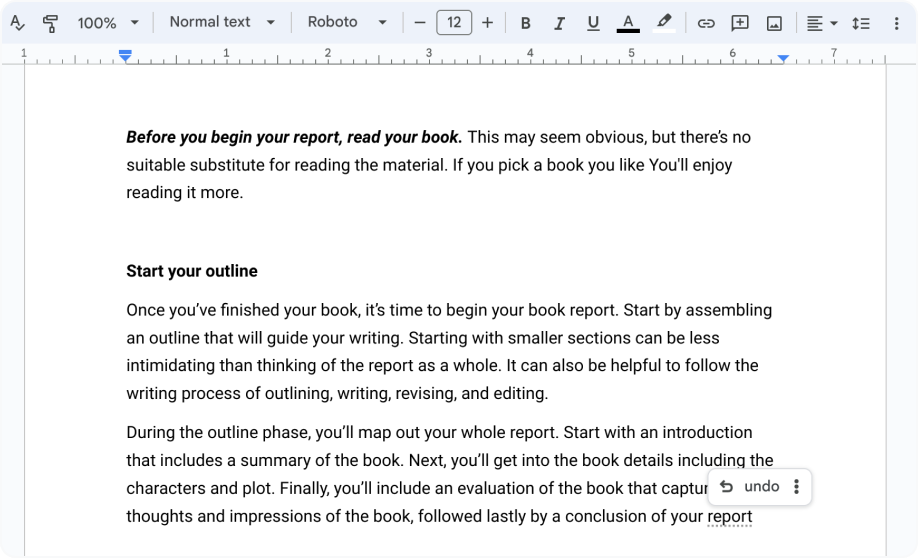Open the toolbar more options menu
Viewport: 918px width, 558px height.
(x=896, y=23)
